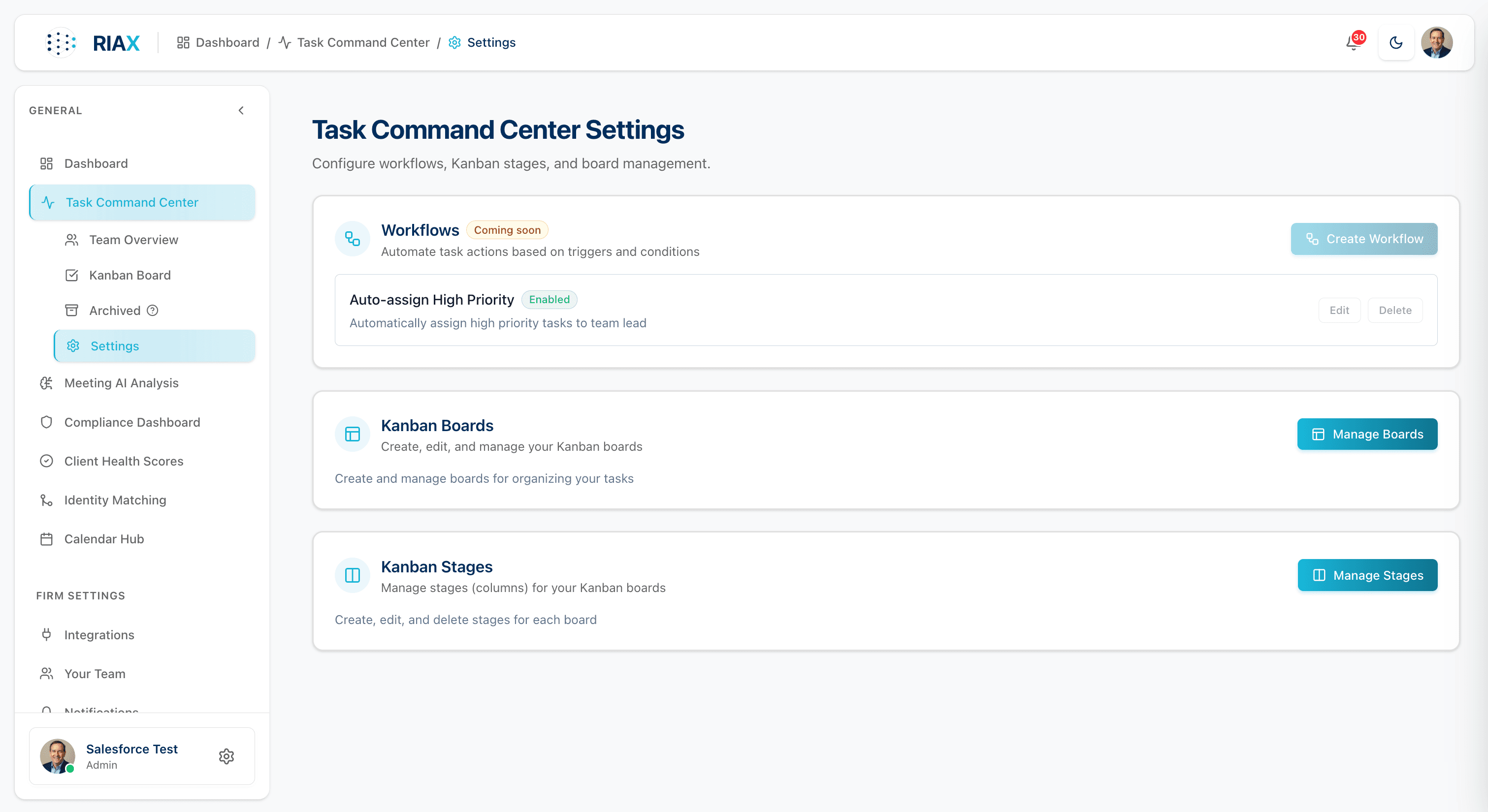
Task: Click the Manage Stages button
Action: tap(1367, 575)
